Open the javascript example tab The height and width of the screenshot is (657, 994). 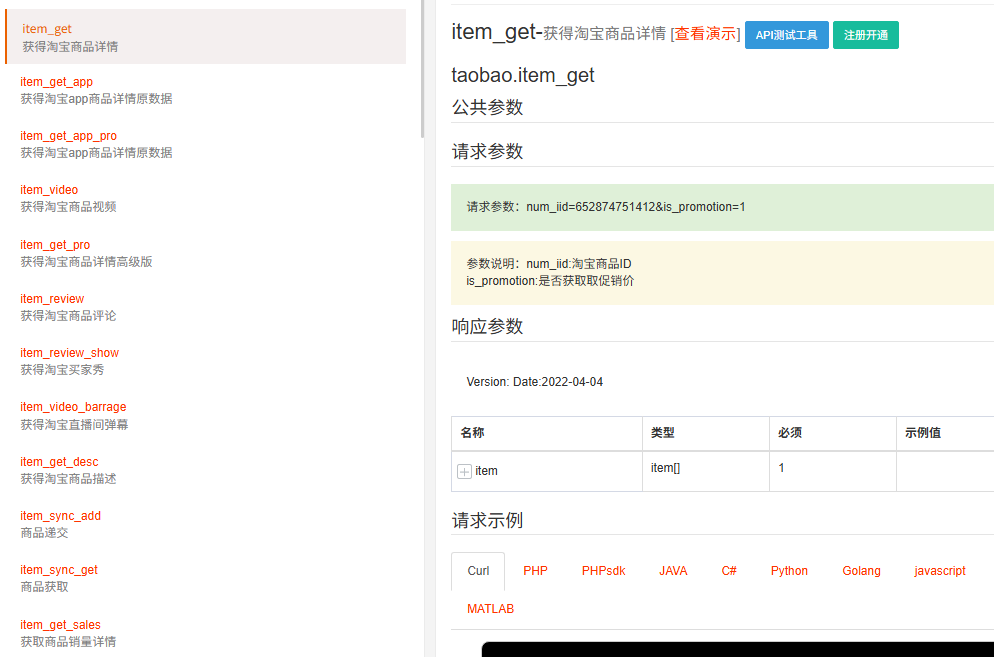coord(939,571)
